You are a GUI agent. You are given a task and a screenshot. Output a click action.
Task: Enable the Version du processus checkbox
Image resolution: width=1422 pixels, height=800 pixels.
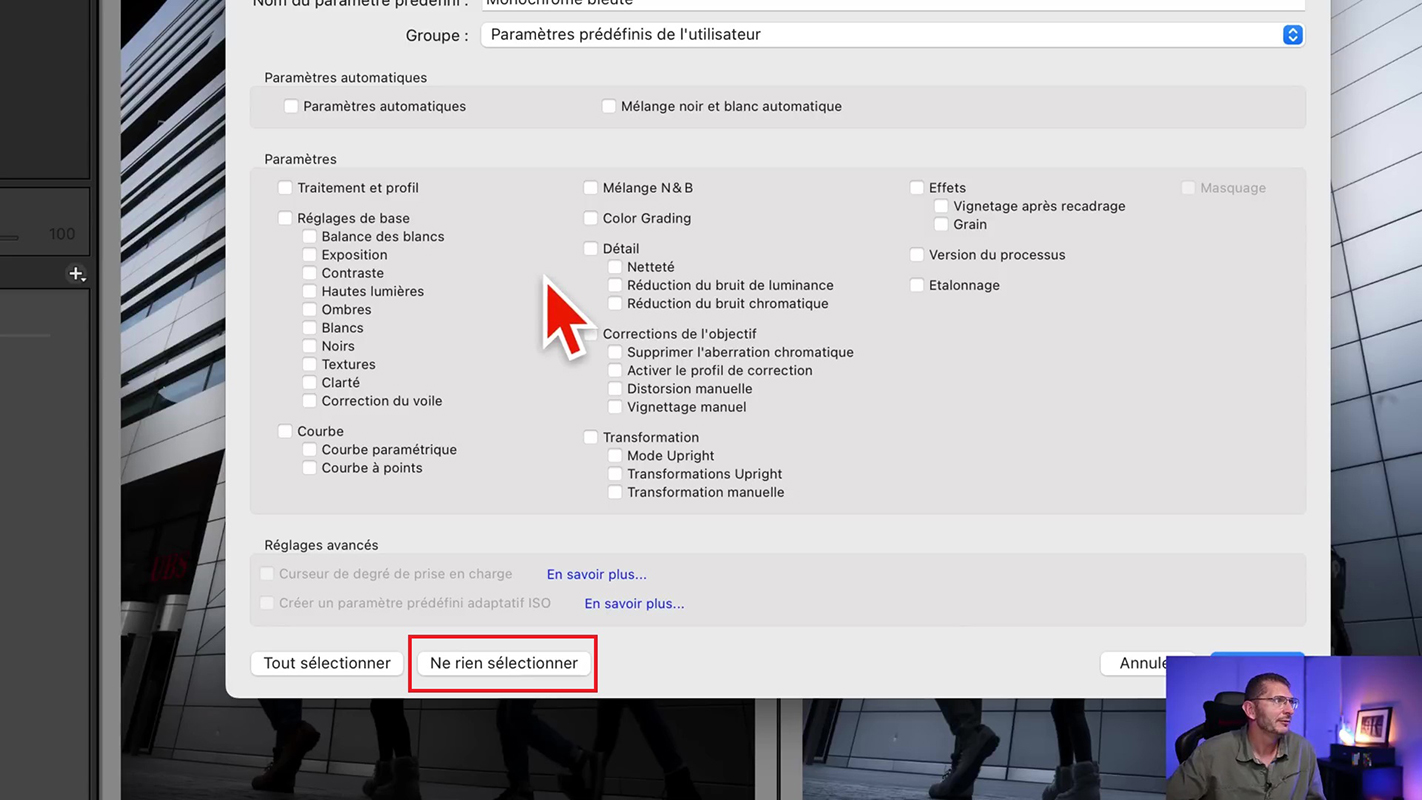pyautogui.click(x=917, y=255)
